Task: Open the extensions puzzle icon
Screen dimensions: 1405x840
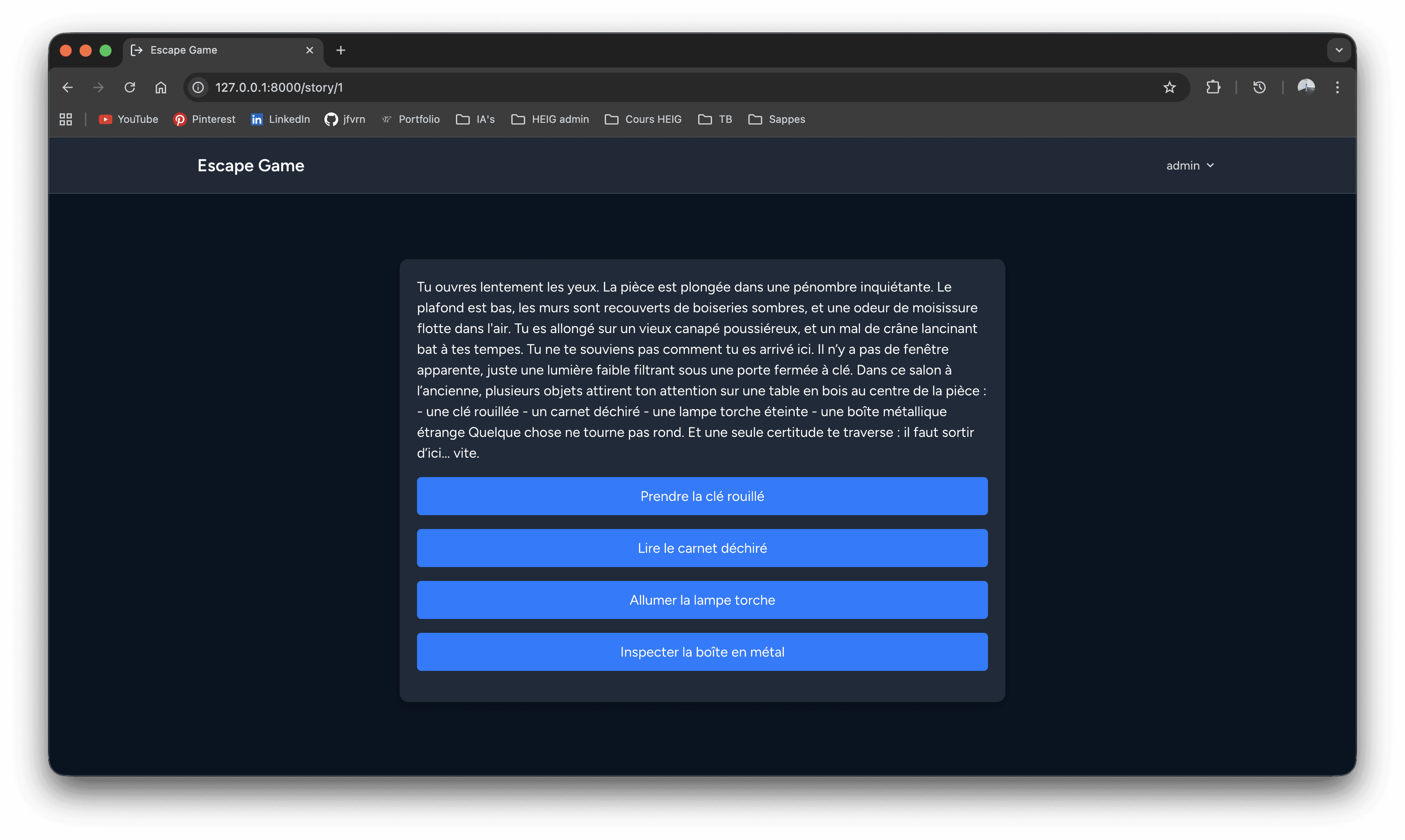Action: 1213,87
